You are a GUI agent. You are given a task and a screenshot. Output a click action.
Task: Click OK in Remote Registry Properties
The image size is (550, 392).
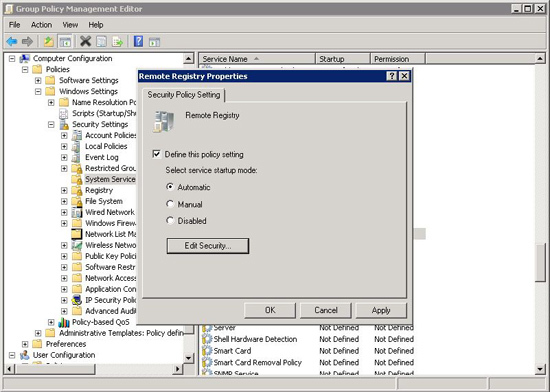coord(270,310)
